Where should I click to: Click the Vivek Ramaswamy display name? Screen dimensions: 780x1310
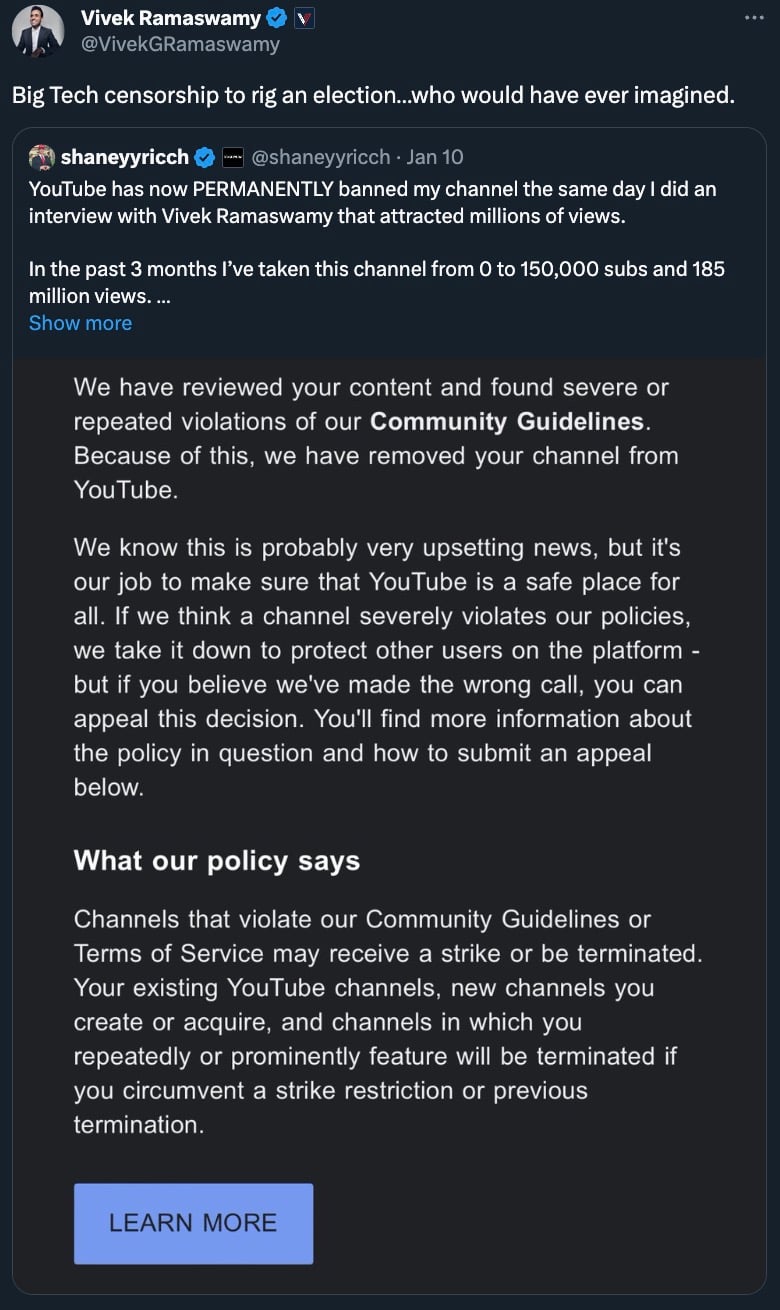point(170,18)
